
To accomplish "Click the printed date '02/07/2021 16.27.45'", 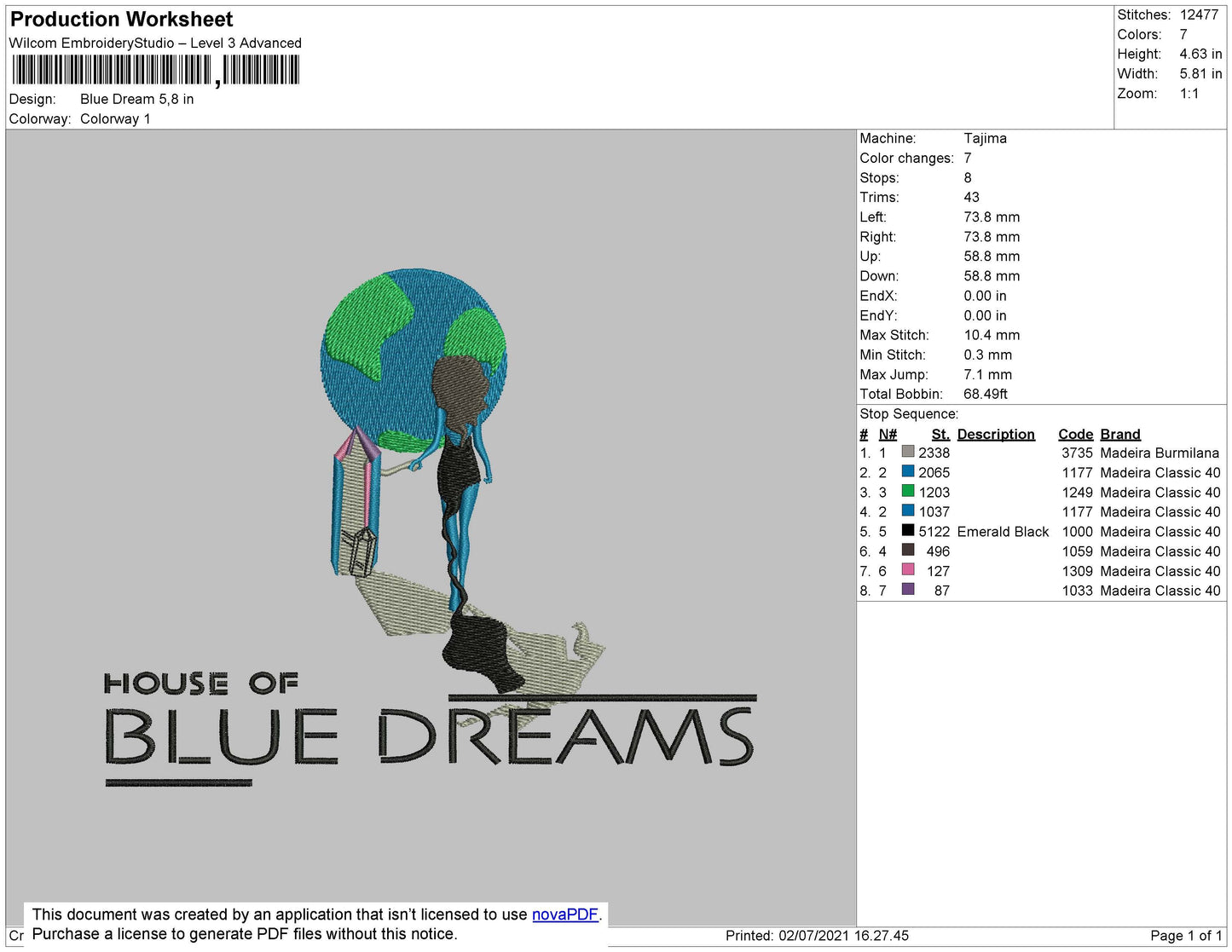I will point(843,935).
